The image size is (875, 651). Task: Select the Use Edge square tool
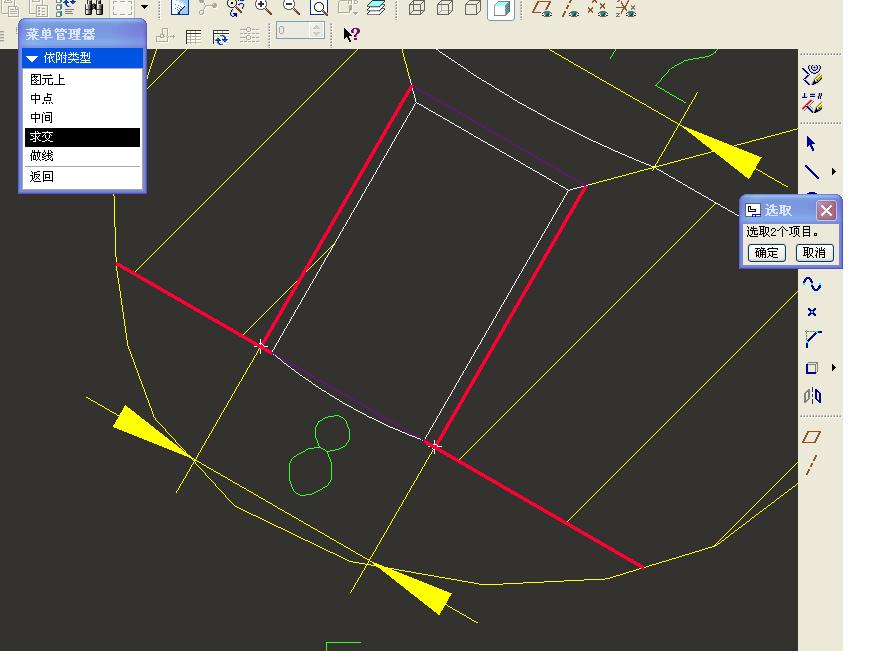point(812,368)
